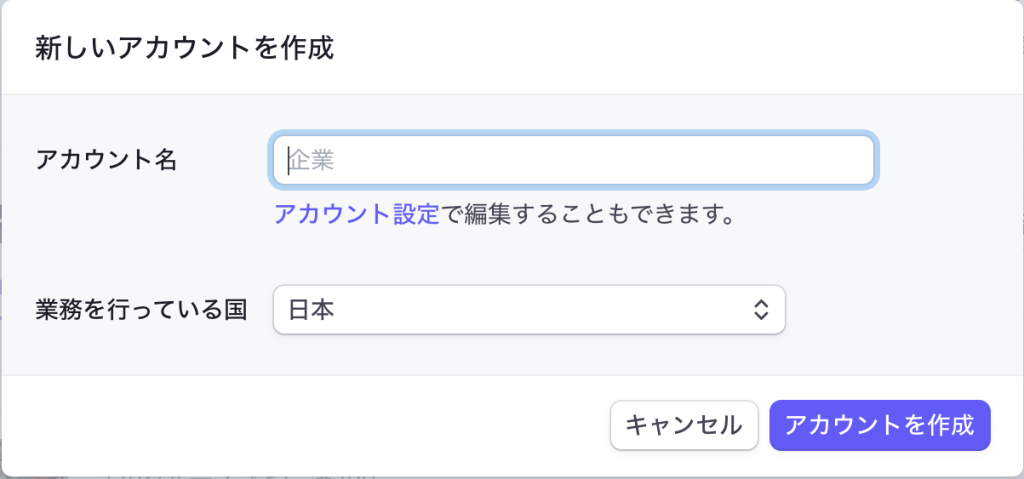Click blank form area right of country dropdown

point(900,310)
